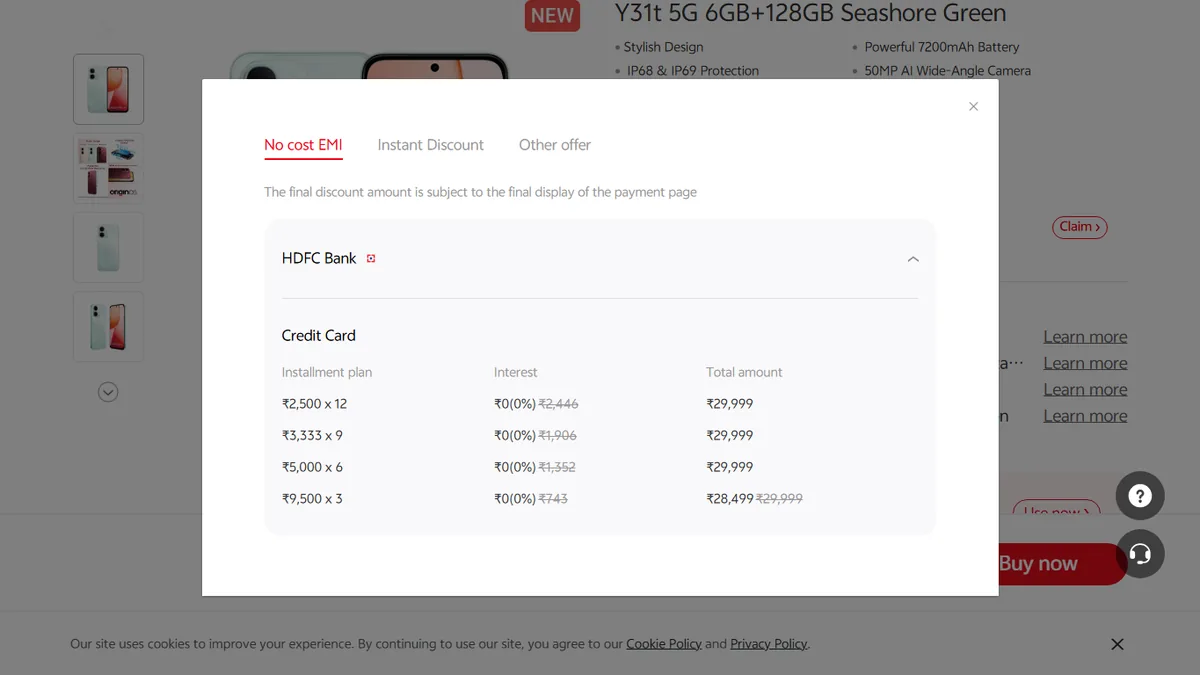Image resolution: width=1200 pixels, height=675 pixels.
Task: Select the No cost EMI tab
Action: click(303, 145)
